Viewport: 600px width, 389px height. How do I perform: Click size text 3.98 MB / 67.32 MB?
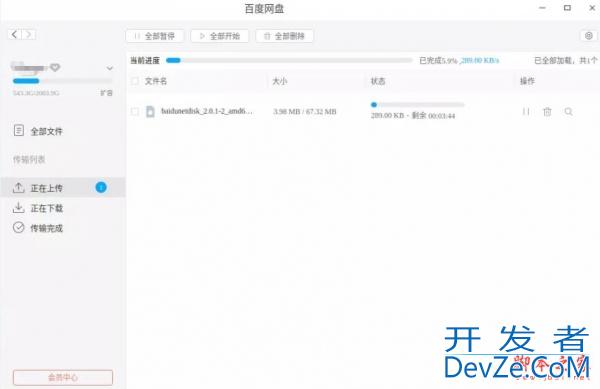305,112
